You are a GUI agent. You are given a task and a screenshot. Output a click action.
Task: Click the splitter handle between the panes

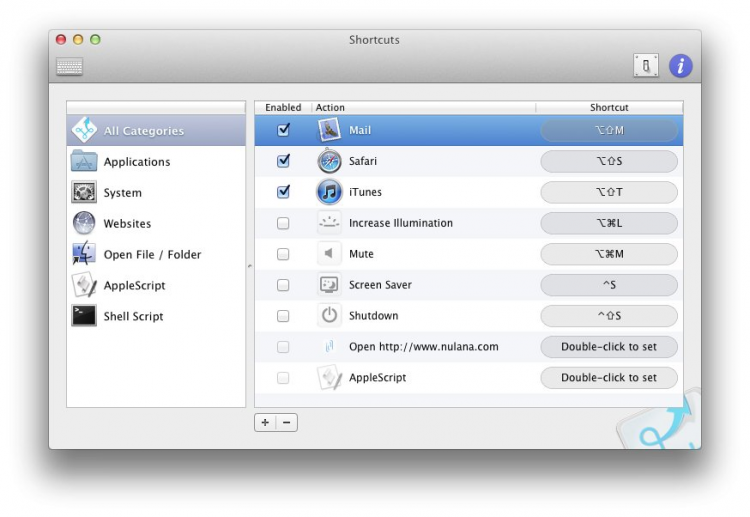point(250,265)
